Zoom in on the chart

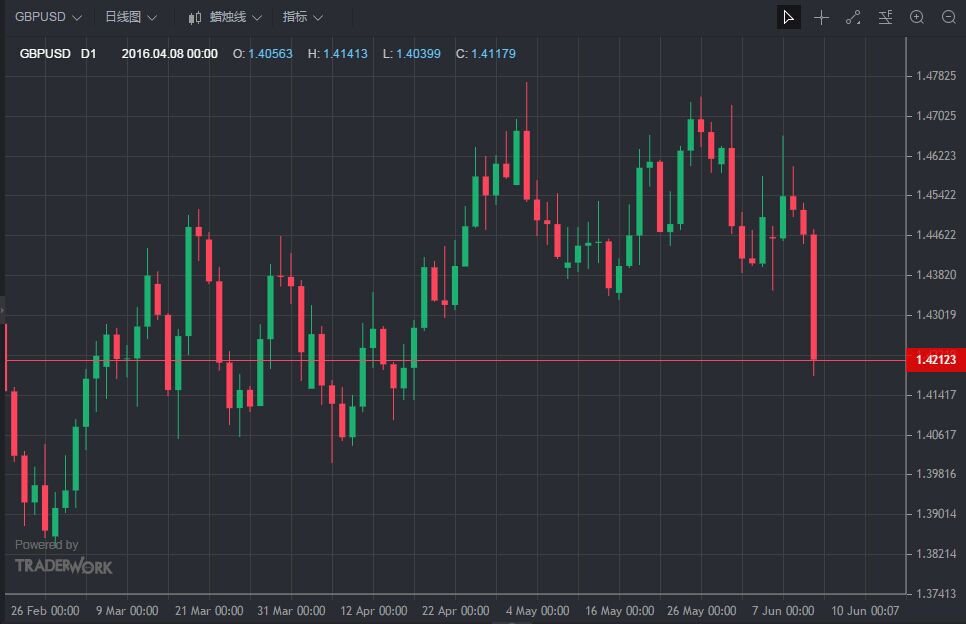click(917, 17)
